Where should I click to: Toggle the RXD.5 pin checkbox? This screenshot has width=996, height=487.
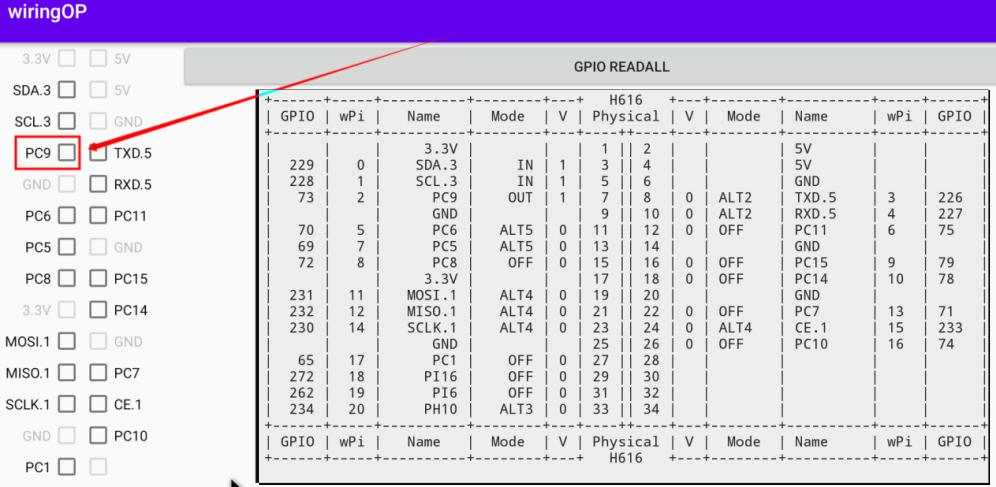click(x=98, y=184)
